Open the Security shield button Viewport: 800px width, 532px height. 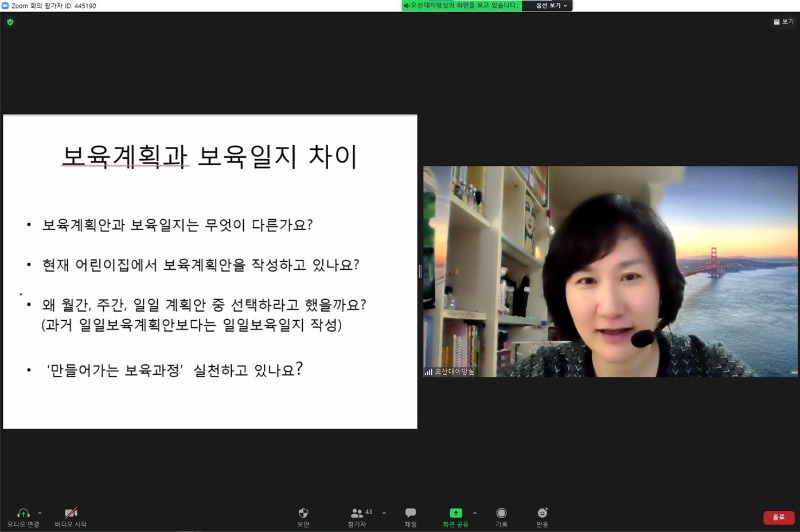tap(303, 513)
